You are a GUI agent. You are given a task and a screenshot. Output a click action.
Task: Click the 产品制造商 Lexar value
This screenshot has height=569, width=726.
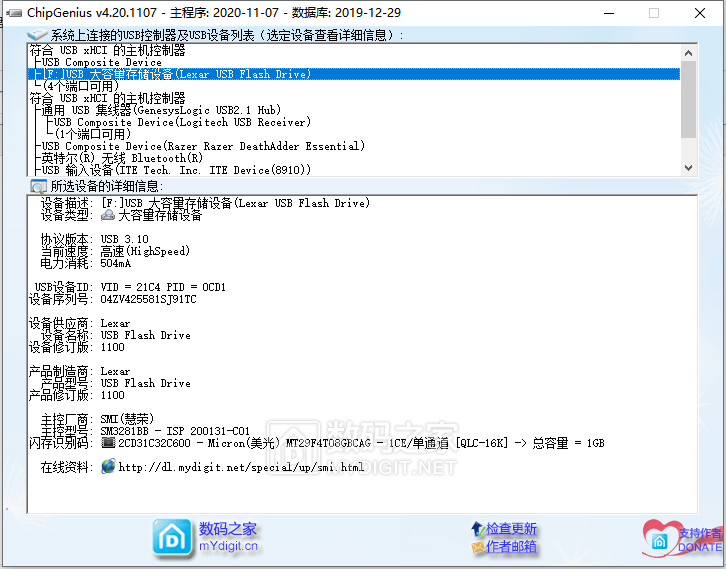[x=115, y=371]
